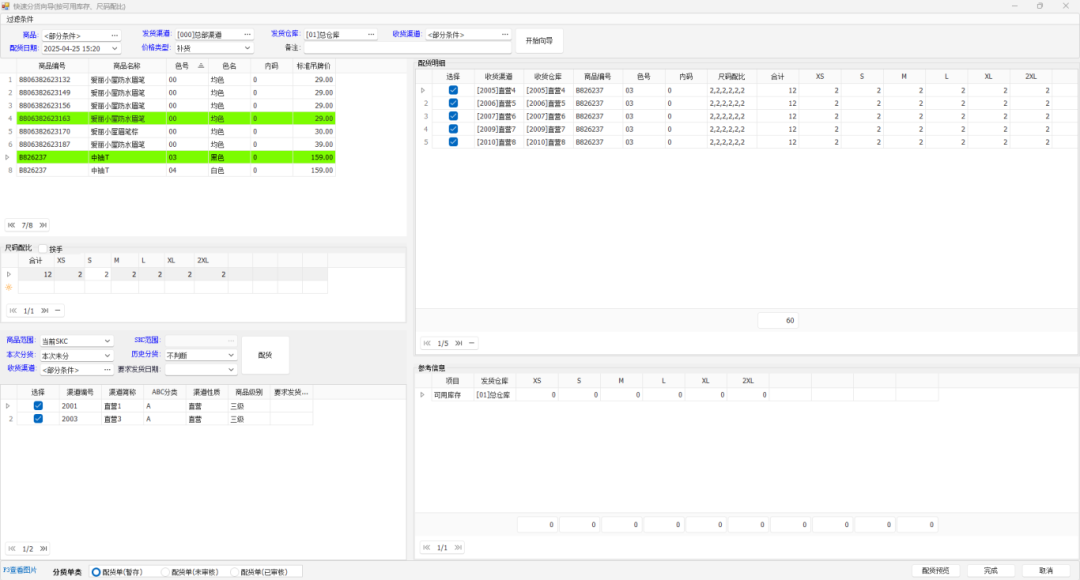Open the 本次分货 dropdown

[x=107, y=355]
